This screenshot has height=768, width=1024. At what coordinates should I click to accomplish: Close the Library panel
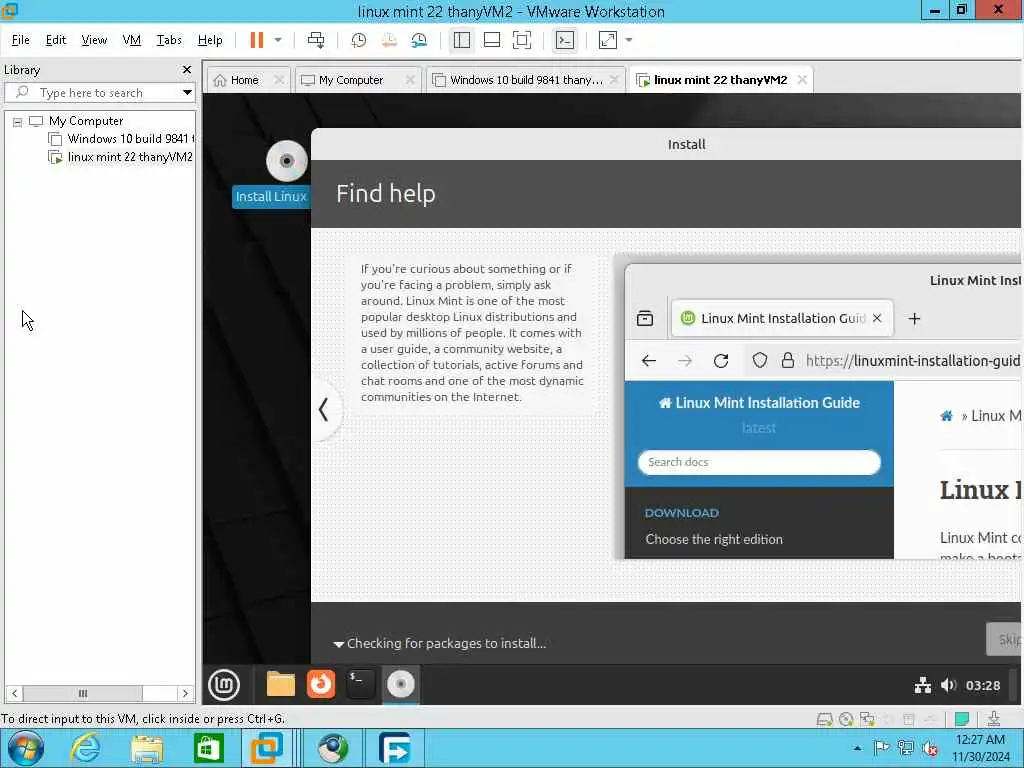tap(187, 69)
